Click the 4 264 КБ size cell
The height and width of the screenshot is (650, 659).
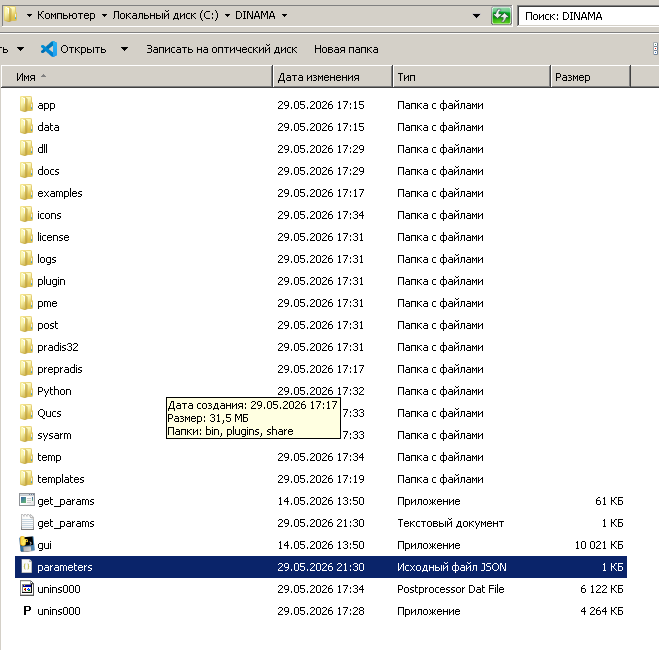tap(601, 611)
